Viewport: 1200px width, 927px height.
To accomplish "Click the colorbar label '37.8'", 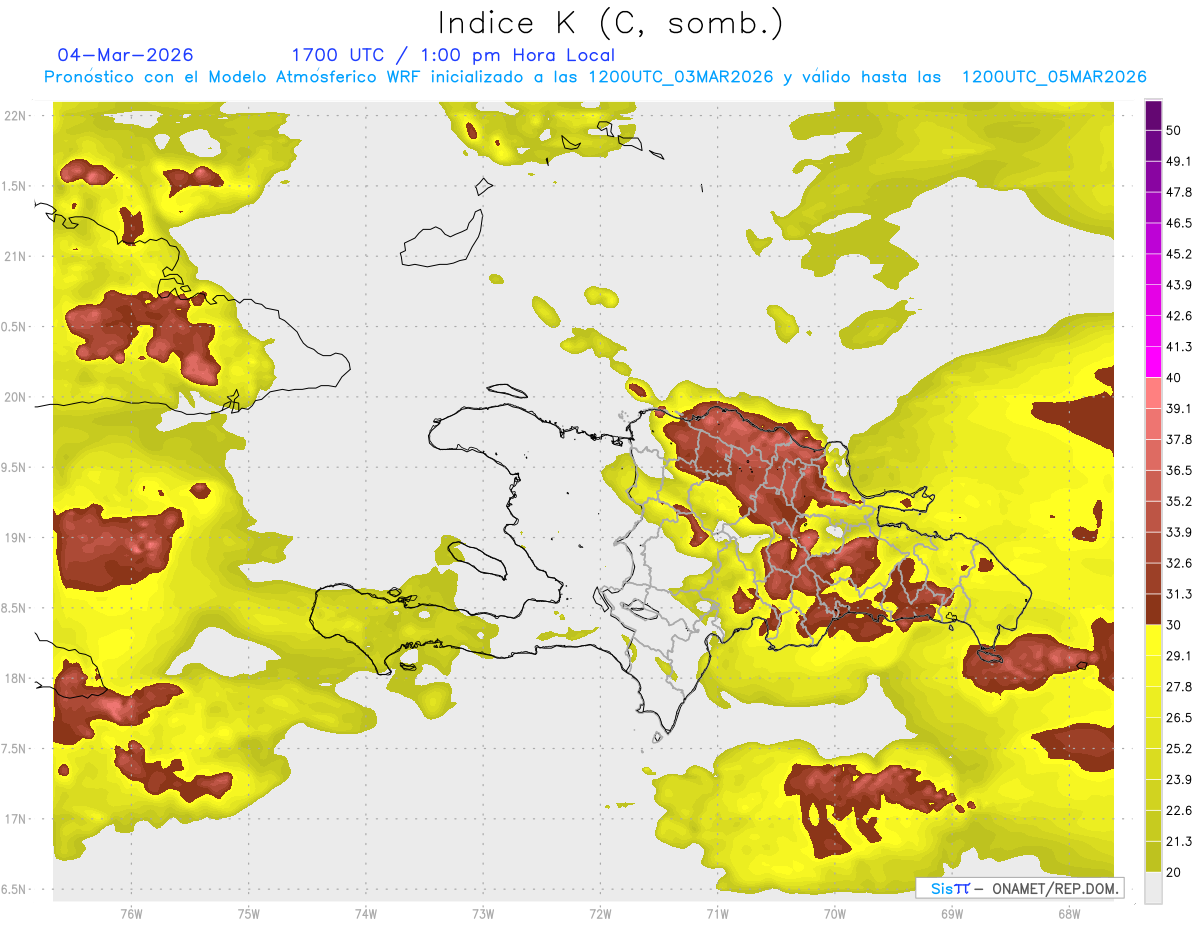I will pyautogui.click(x=1179, y=440).
